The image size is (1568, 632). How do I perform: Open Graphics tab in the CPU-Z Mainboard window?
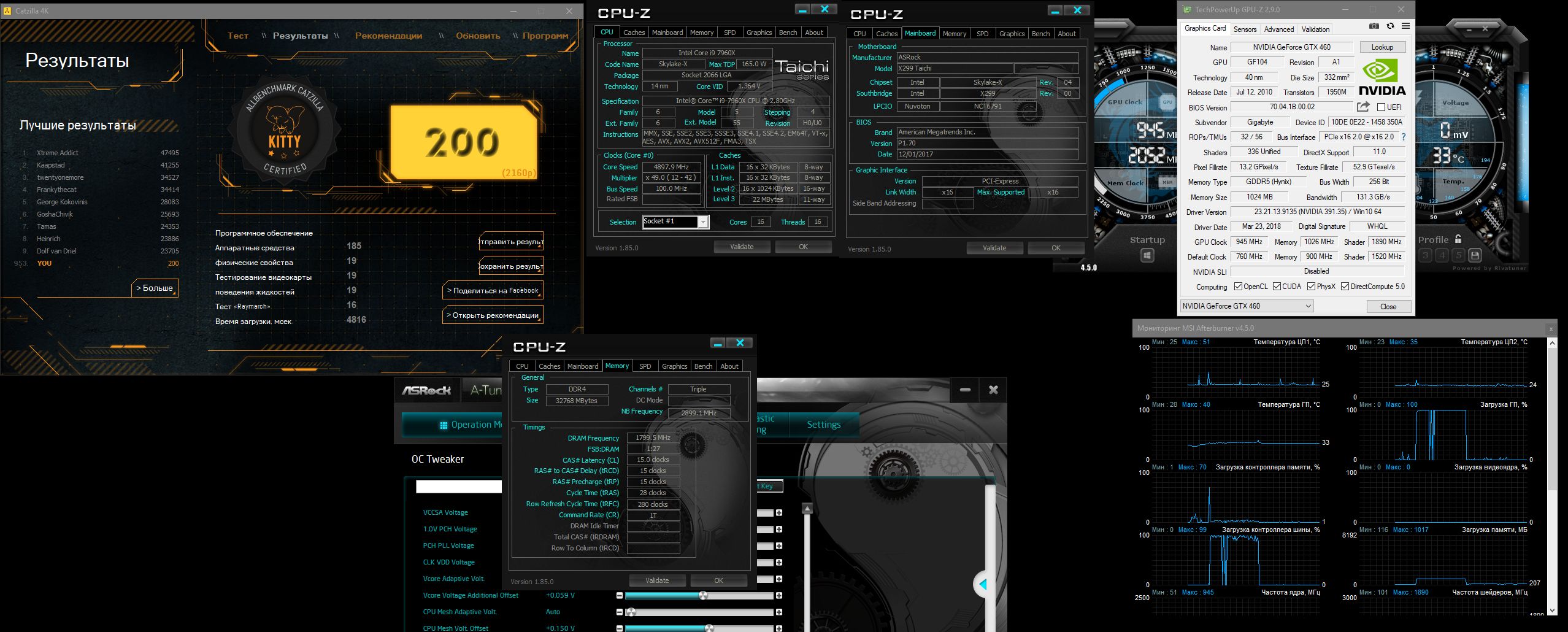click(1012, 34)
